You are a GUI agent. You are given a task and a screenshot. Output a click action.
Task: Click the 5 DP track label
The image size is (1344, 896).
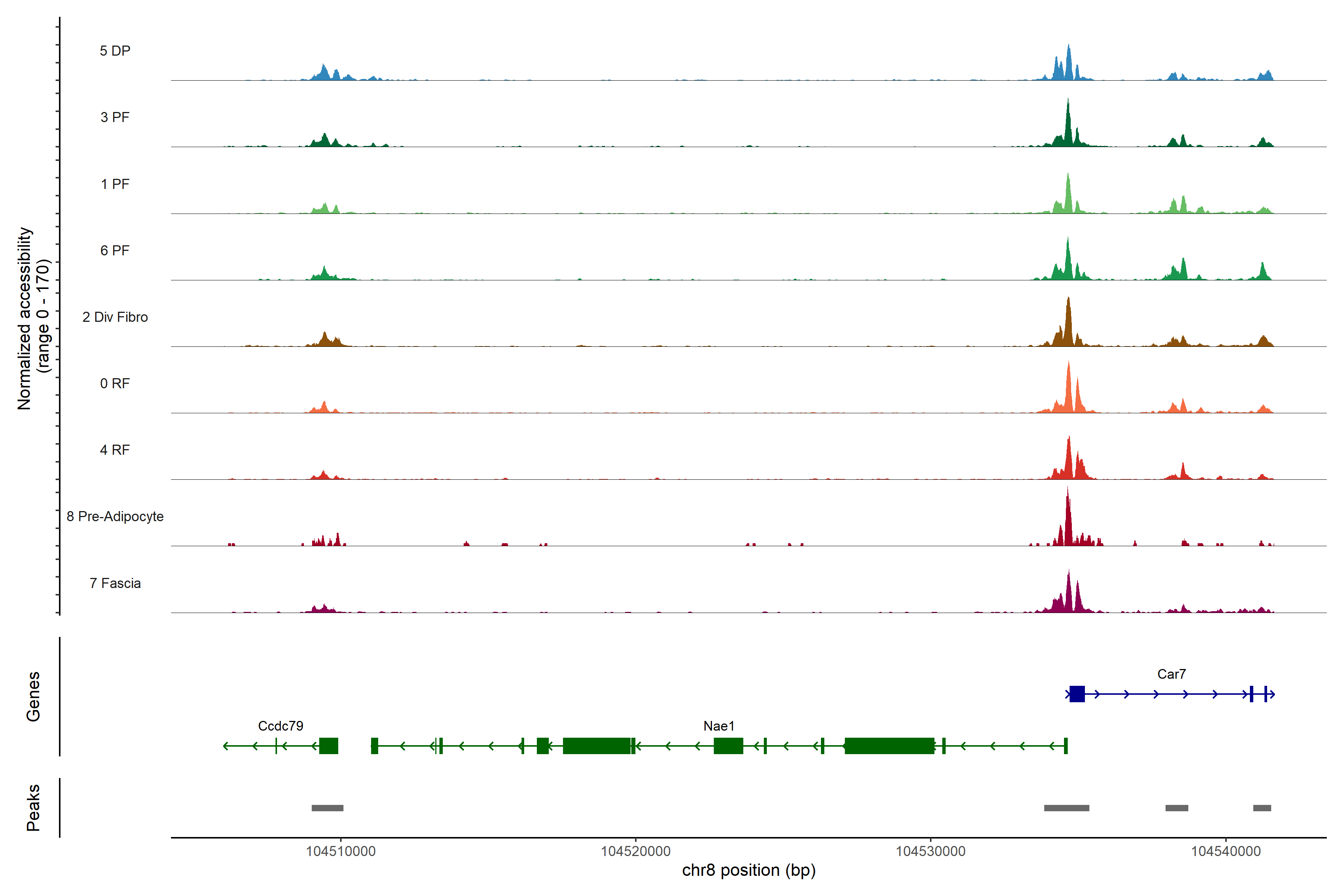click(115, 51)
